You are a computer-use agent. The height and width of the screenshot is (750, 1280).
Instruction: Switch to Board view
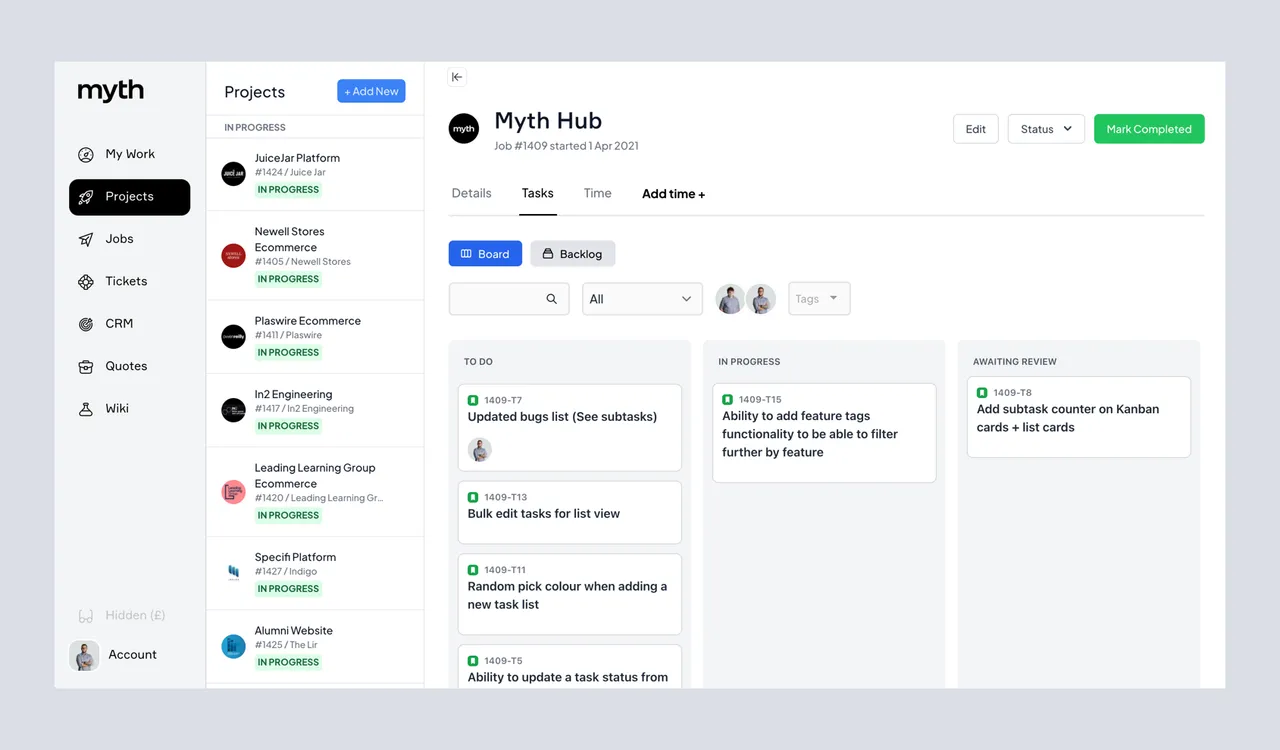(x=485, y=254)
